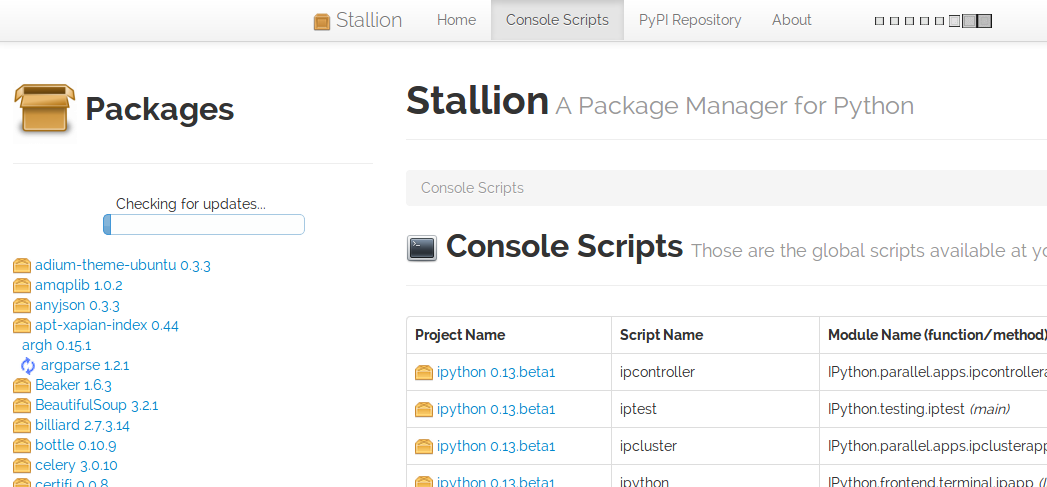Click the package icon in the ipcontroller row

pyautogui.click(x=424, y=372)
